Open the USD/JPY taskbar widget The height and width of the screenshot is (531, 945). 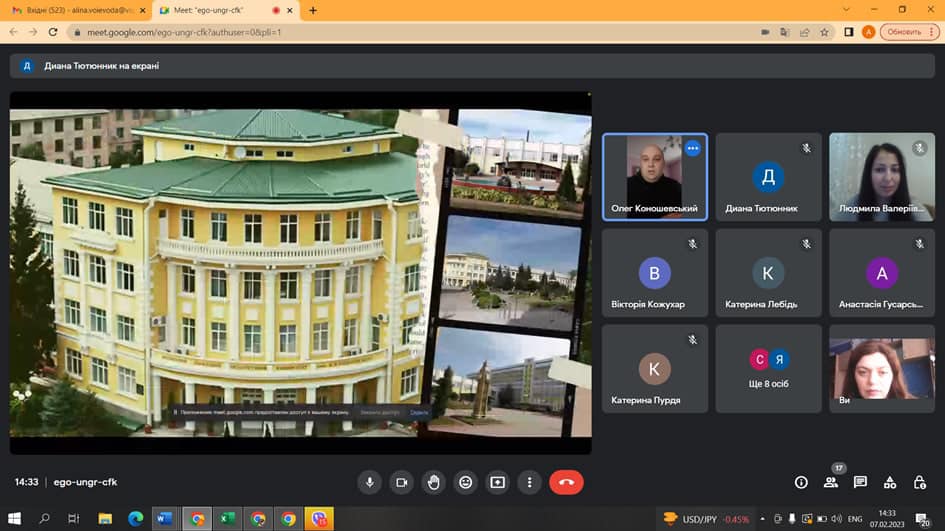706,519
